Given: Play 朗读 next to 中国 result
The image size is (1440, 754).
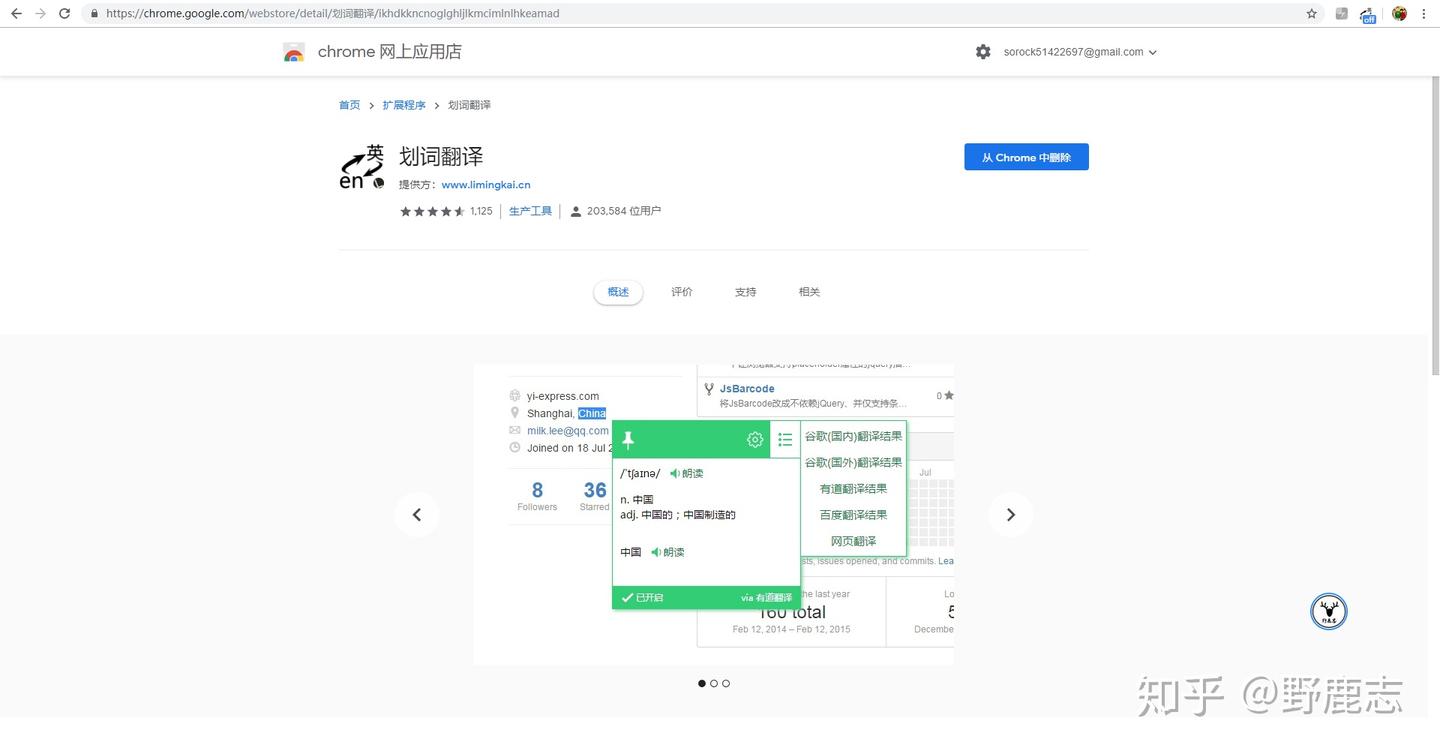Looking at the screenshot, I should coord(668,552).
